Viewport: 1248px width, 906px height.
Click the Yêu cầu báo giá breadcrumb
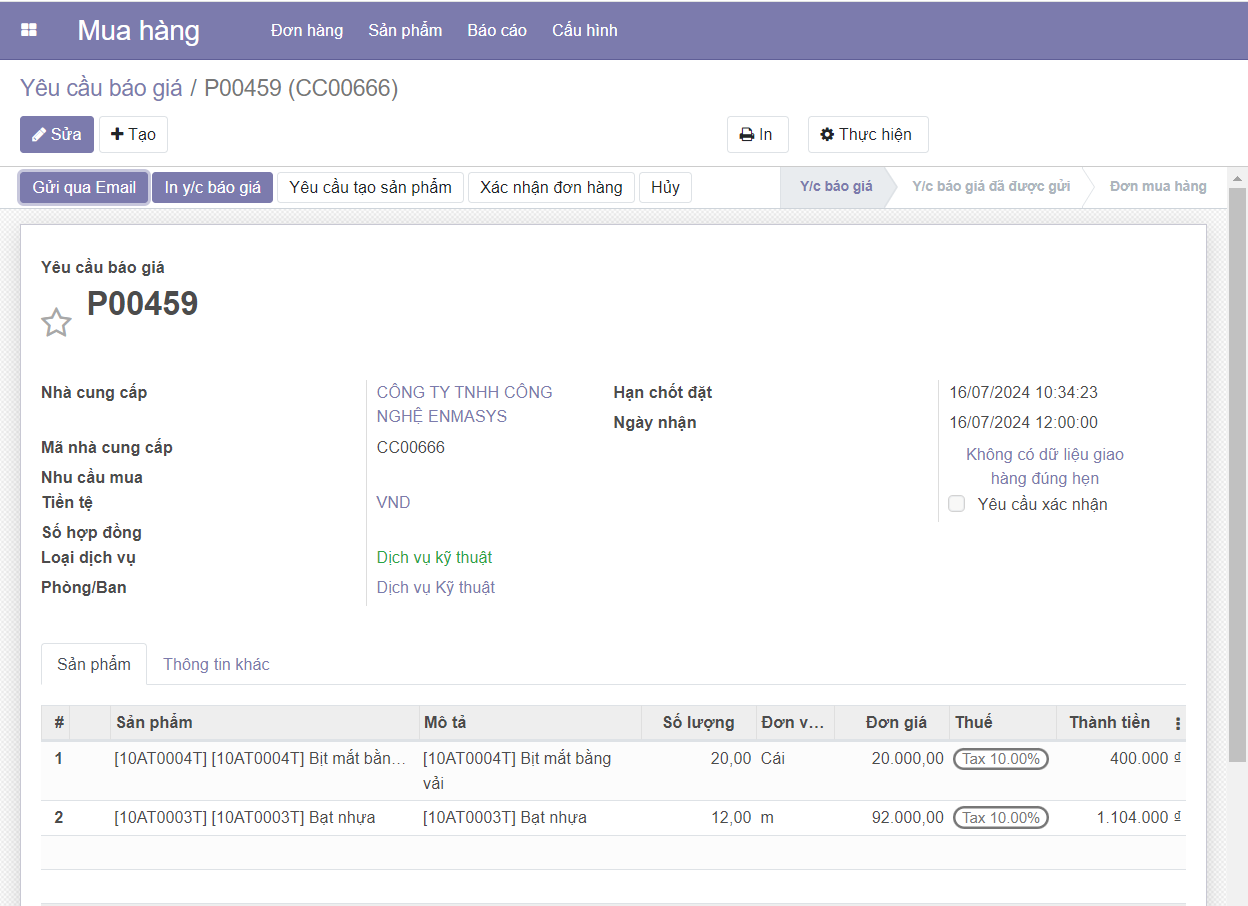point(101,88)
